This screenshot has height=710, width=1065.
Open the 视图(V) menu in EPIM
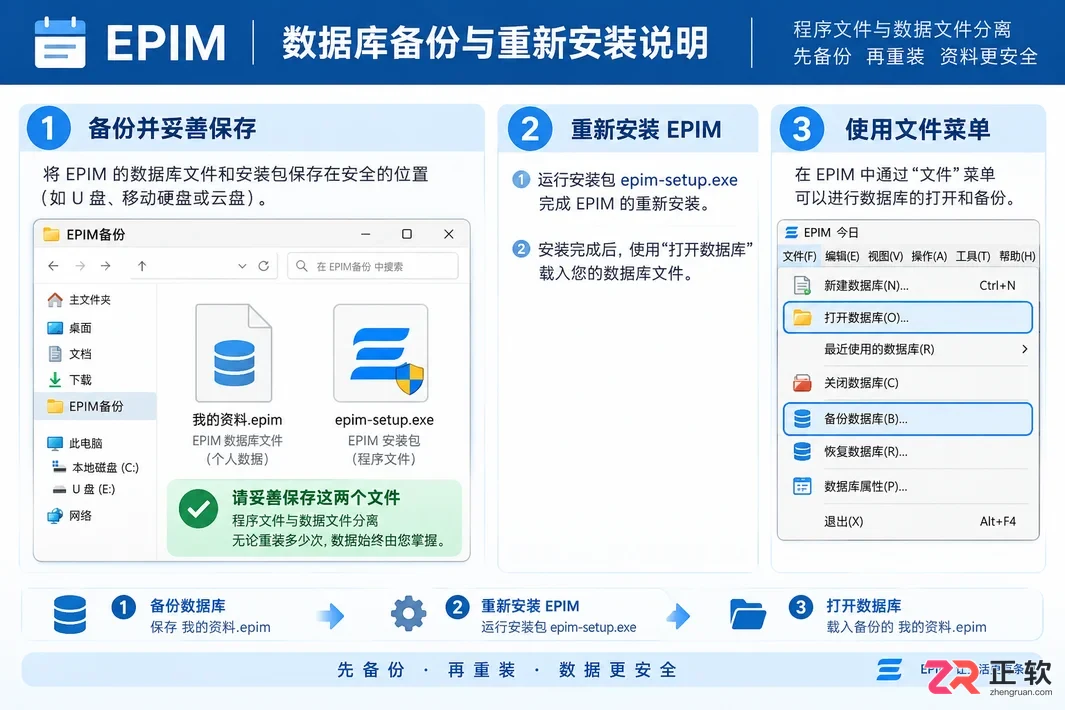click(886, 256)
